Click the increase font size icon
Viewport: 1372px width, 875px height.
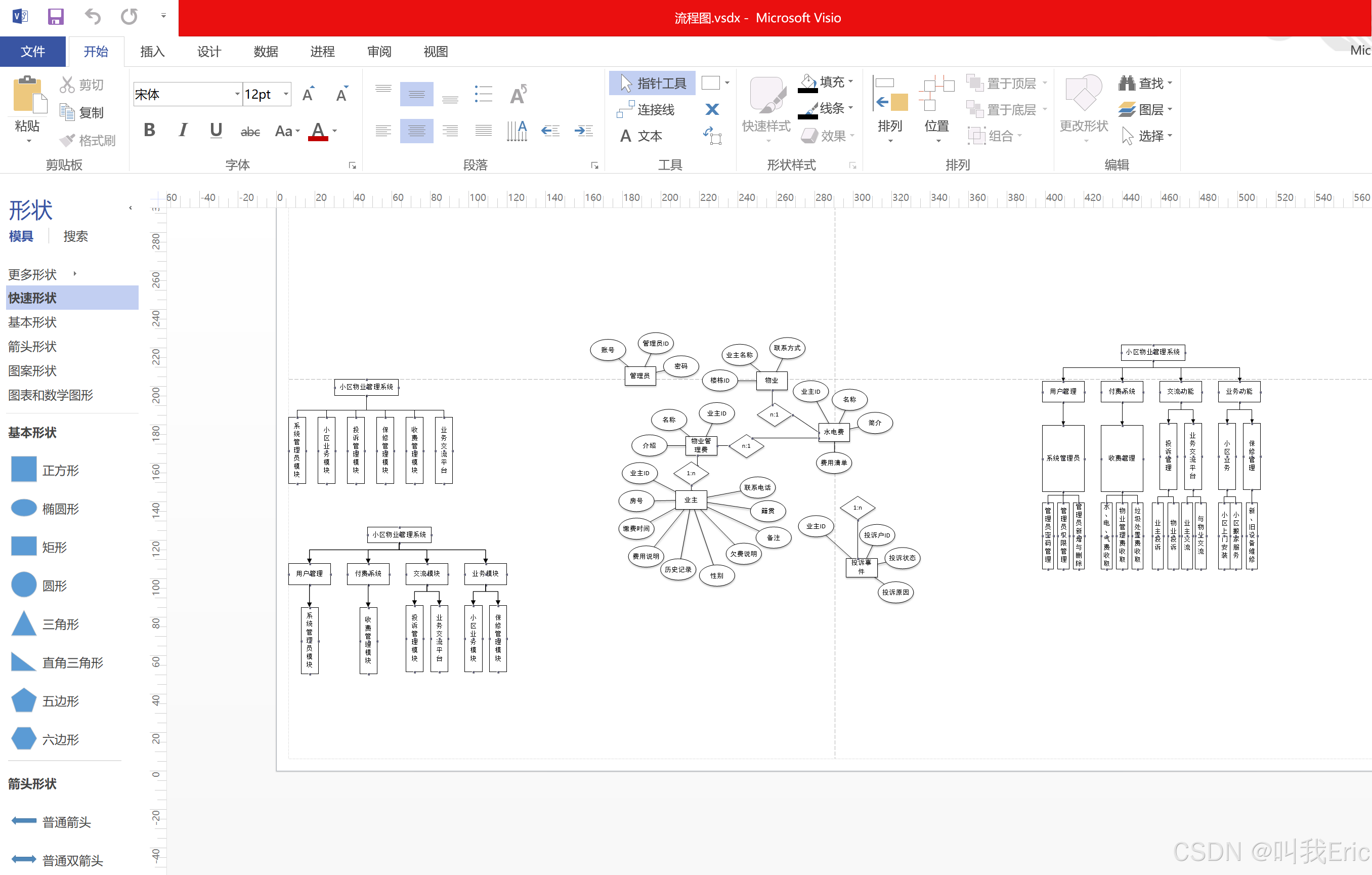[x=308, y=94]
